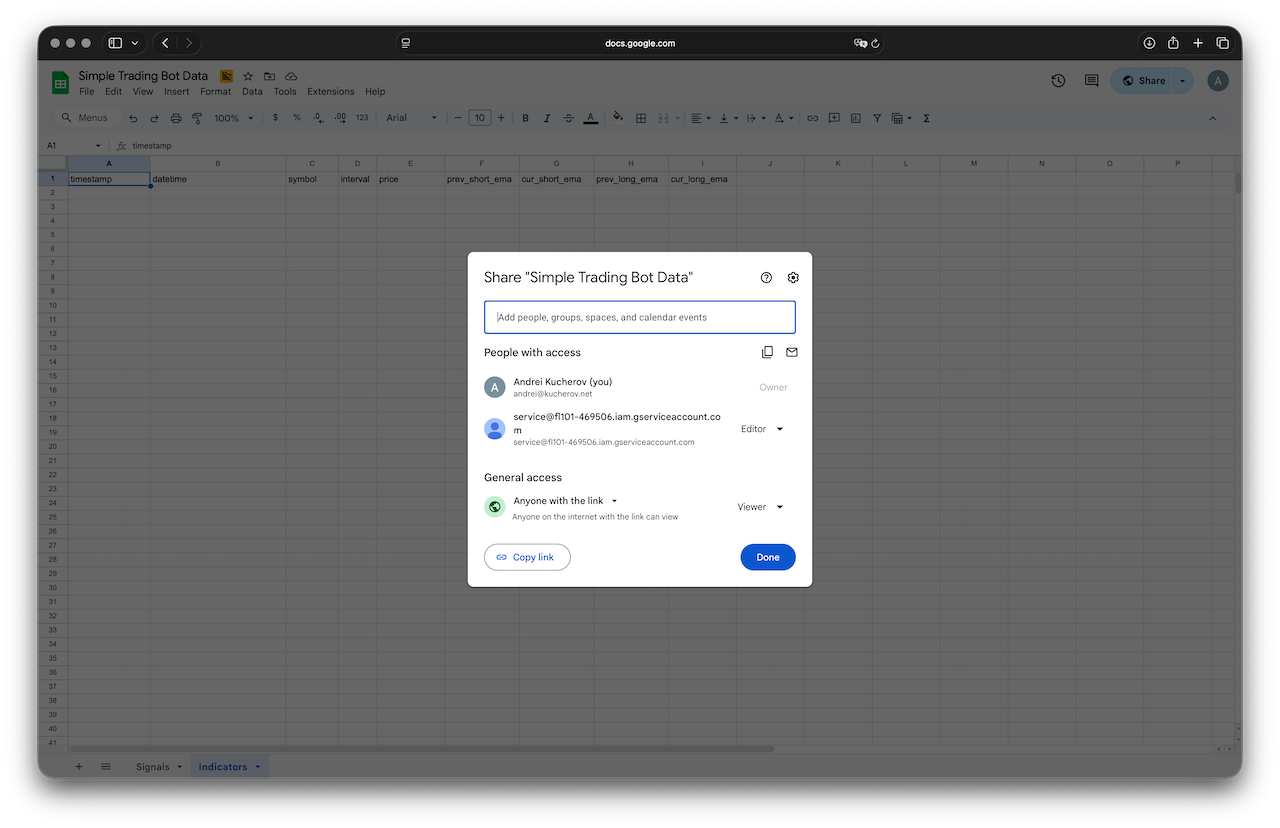The image size is (1280, 828).
Task: Click the help icon in share dialog
Action: point(766,278)
